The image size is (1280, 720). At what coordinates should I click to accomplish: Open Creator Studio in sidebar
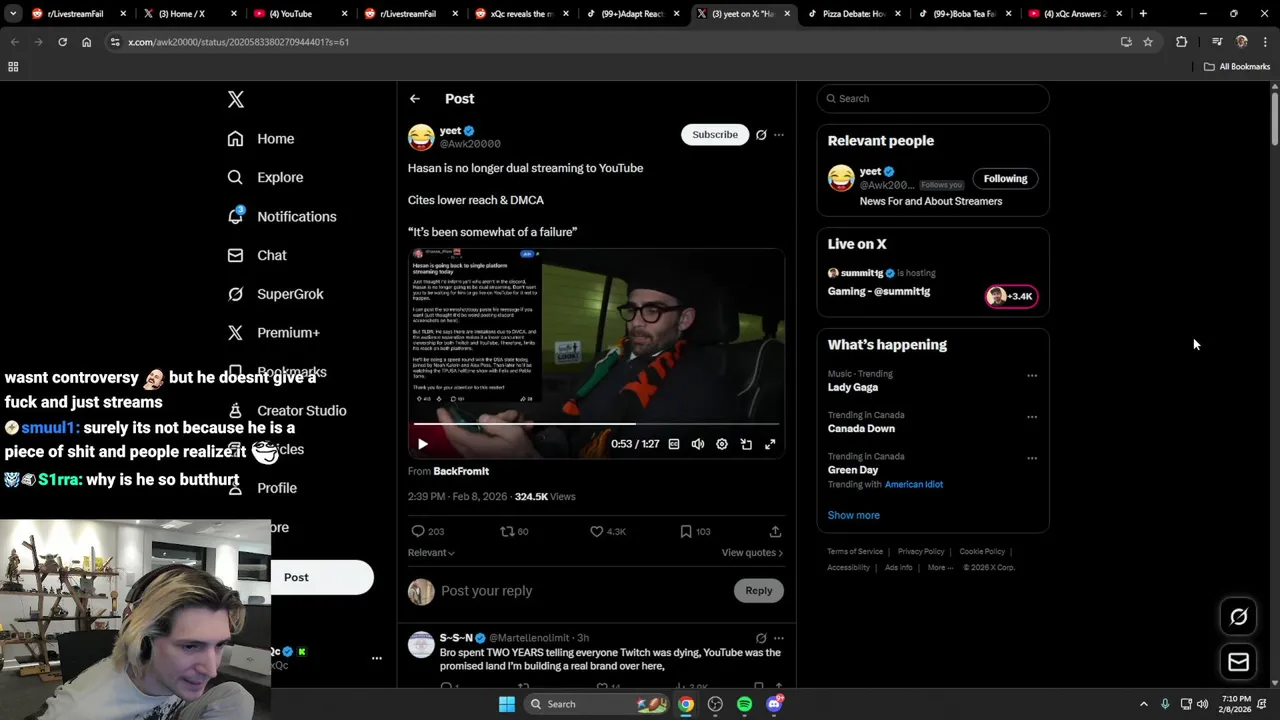(287, 410)
